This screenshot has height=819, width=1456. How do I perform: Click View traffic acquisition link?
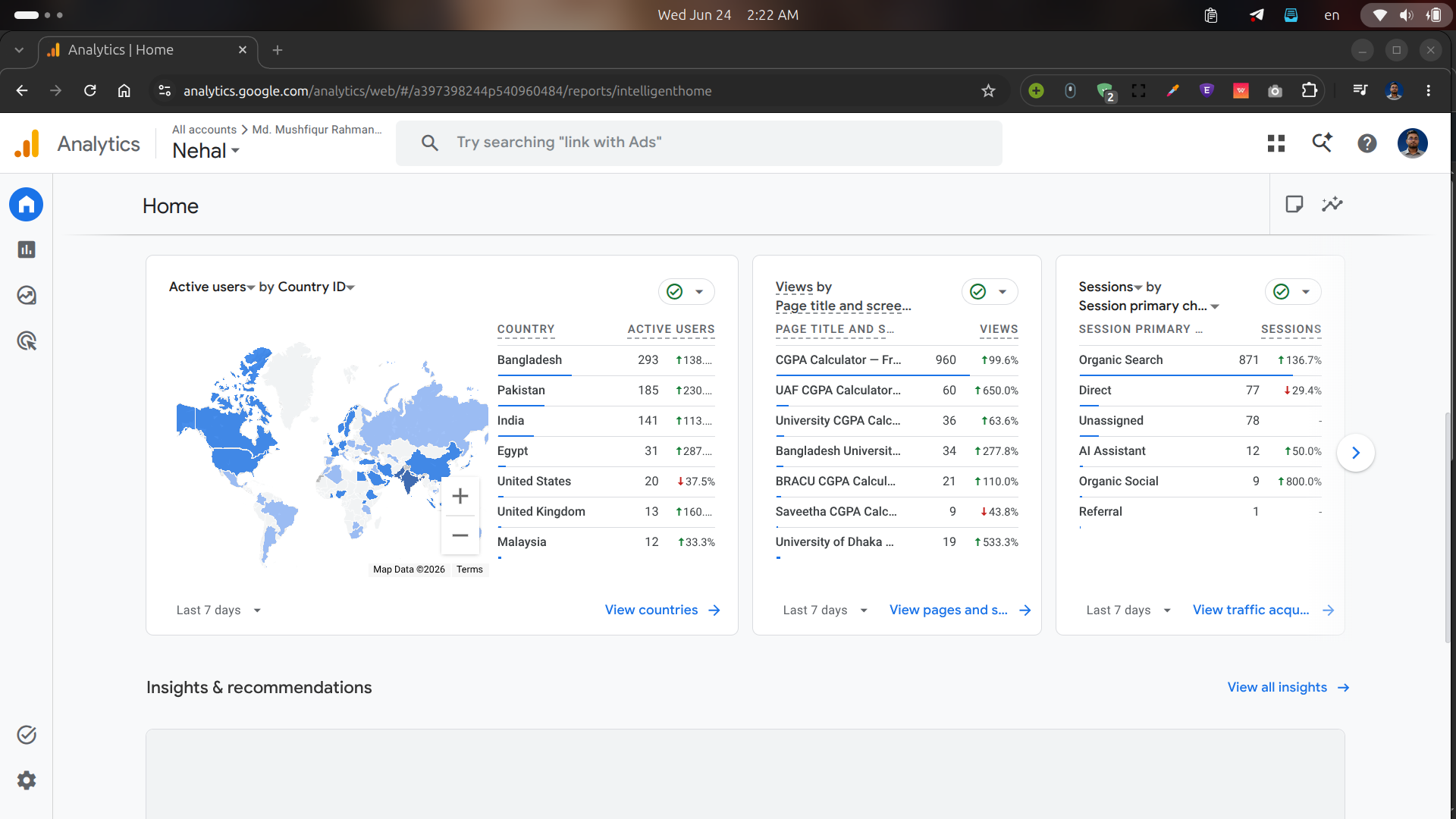(x=1263, y=610)
